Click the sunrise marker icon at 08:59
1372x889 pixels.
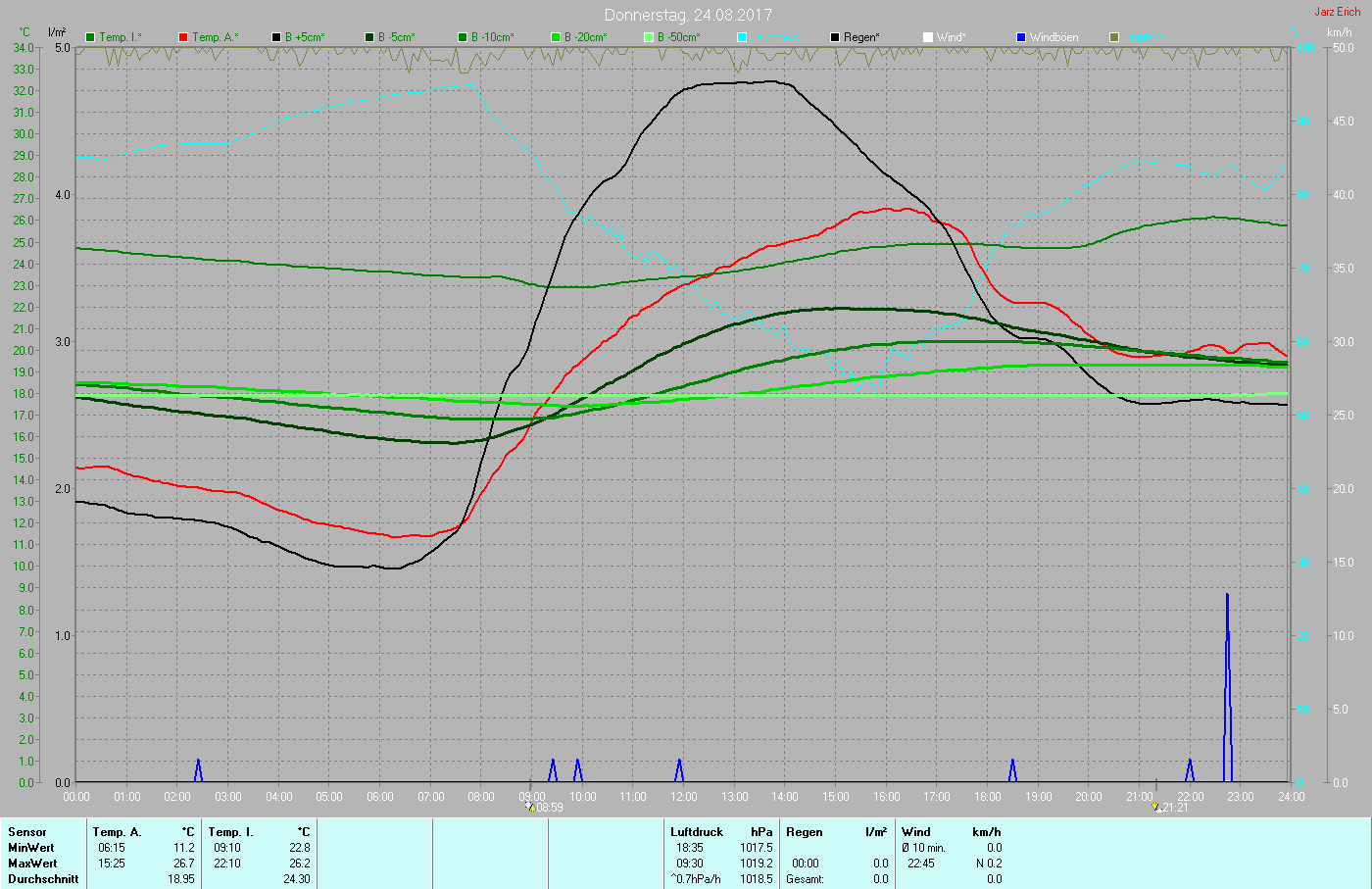click(530, 808)
